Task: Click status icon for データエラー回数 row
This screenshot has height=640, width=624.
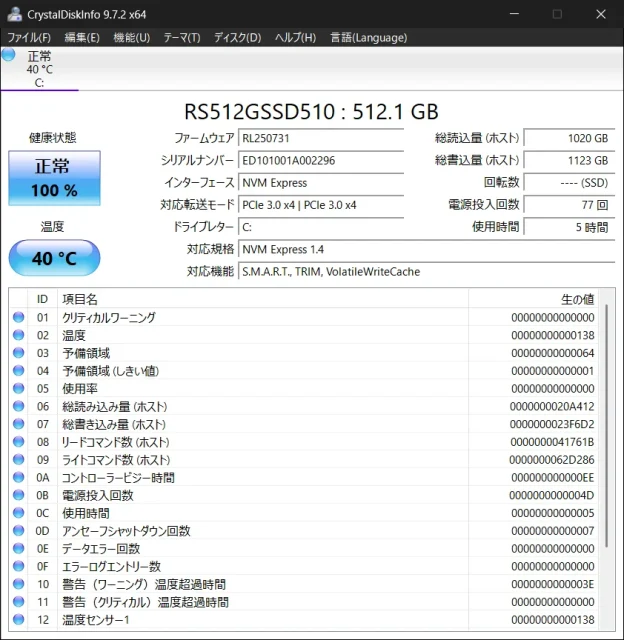Action: click(18, 549)
